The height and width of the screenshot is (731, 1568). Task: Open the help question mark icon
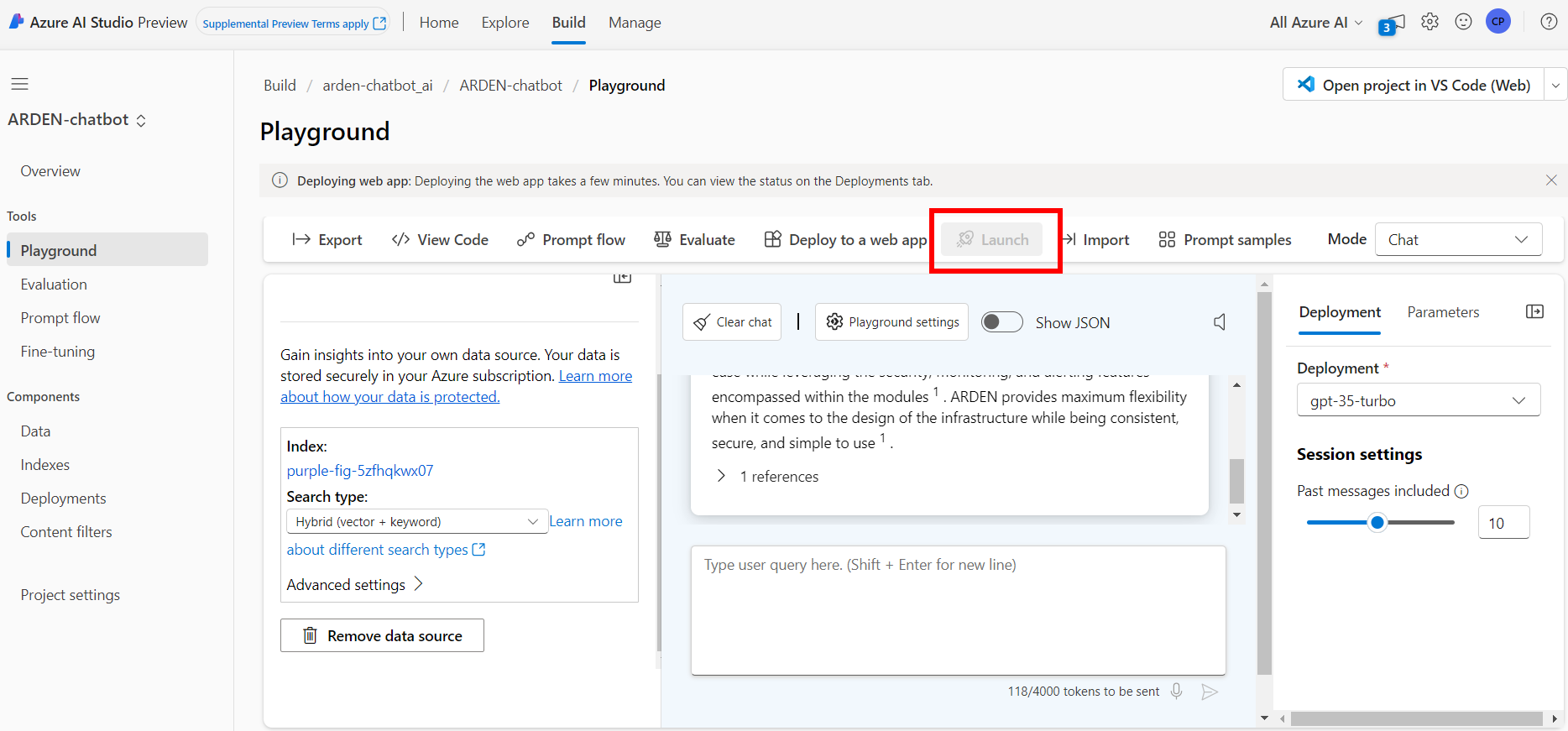pyautogui.click(x=1549, y=22)
